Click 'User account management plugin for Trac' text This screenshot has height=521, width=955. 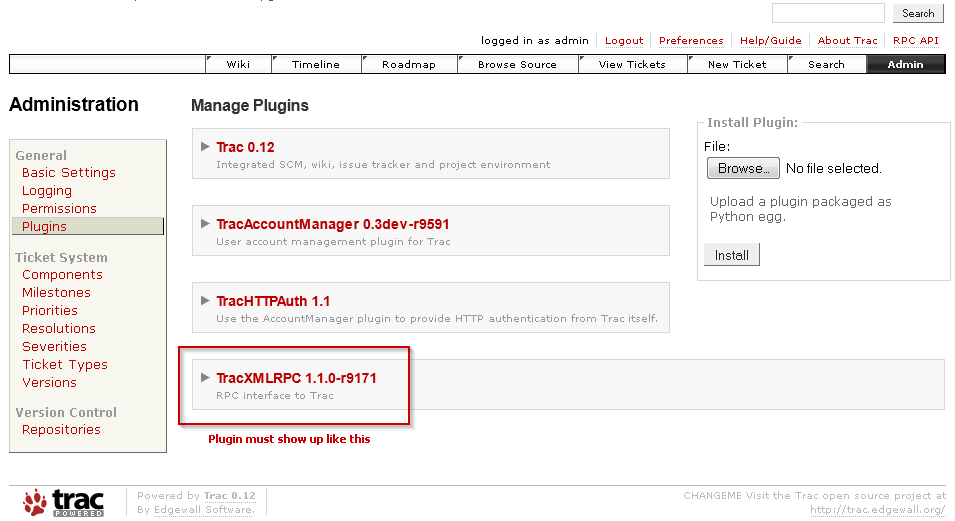pyautogui.click(x=333, y=241)
